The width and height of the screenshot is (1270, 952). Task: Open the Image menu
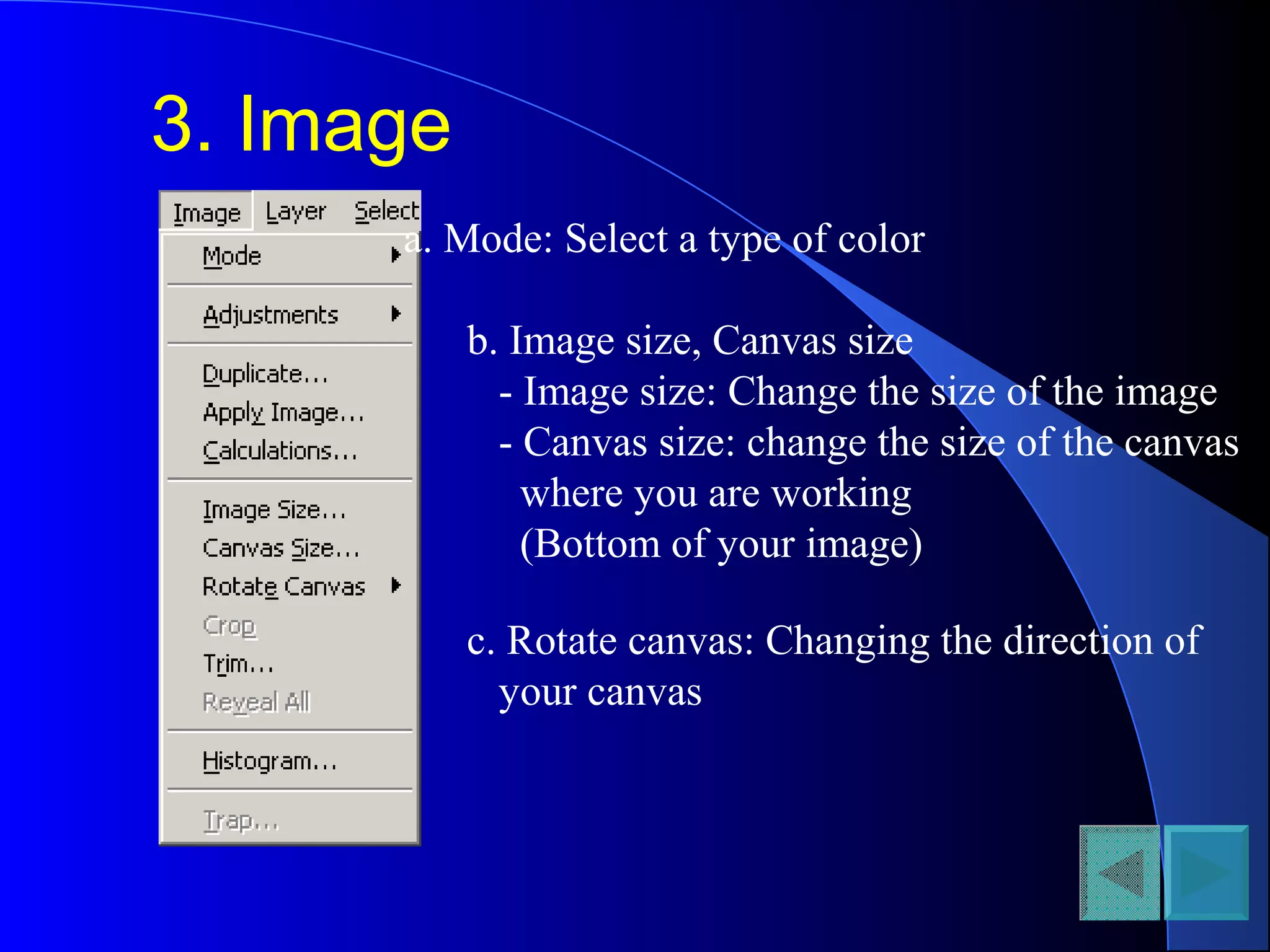tap(206, 213)
